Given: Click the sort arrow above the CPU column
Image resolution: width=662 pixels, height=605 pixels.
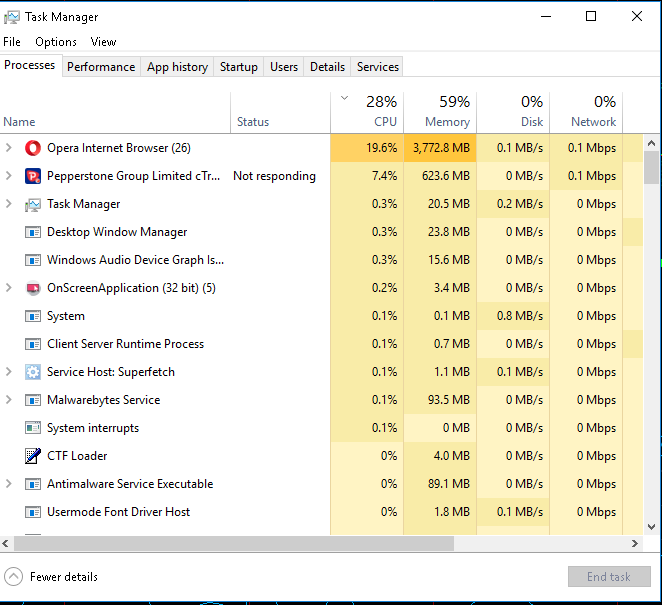Looking at the screenshot, I should click(x=345, y=98).
